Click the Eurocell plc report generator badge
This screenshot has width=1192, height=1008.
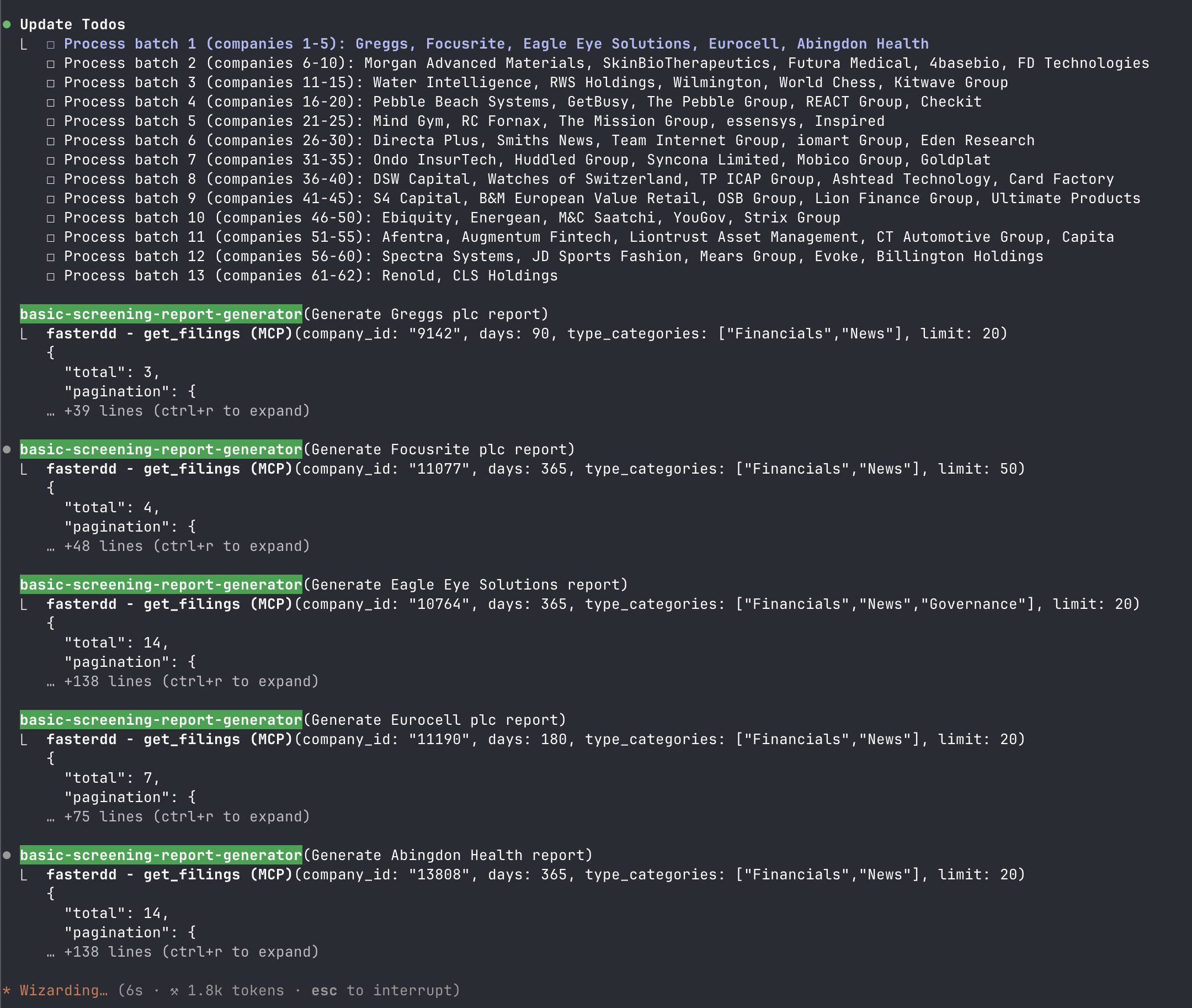160,719
